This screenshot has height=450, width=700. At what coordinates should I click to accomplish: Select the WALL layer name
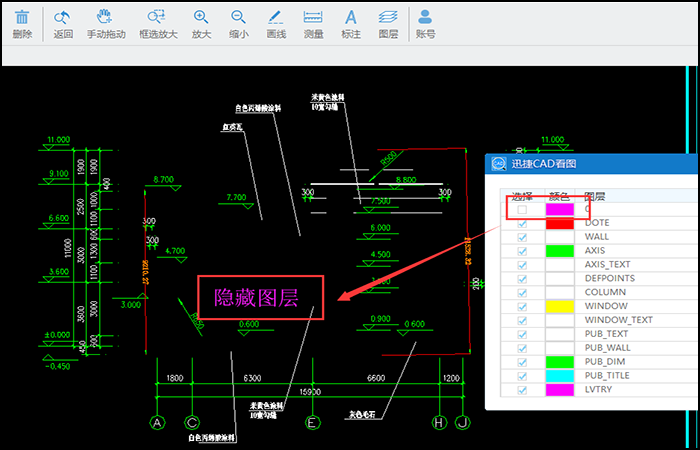pyautogui.click(x=597, y=237)
